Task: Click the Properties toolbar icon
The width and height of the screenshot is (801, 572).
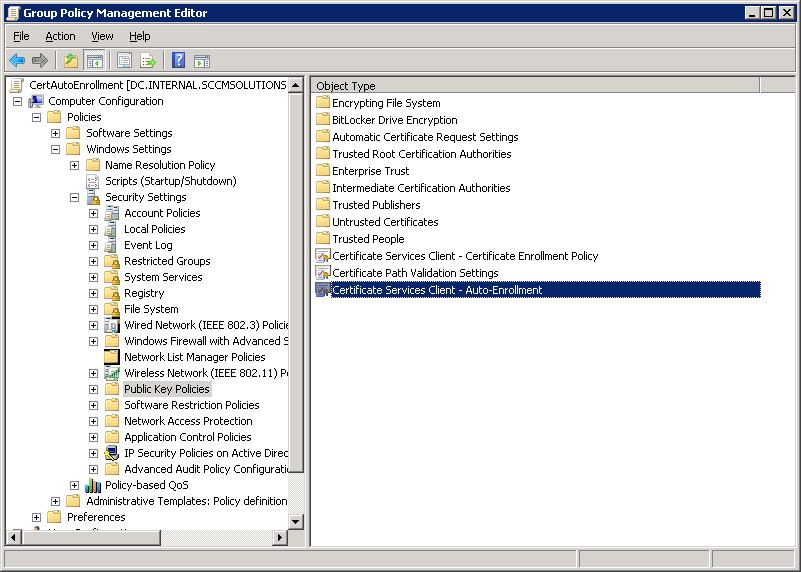Action: (x=125, y=61)
